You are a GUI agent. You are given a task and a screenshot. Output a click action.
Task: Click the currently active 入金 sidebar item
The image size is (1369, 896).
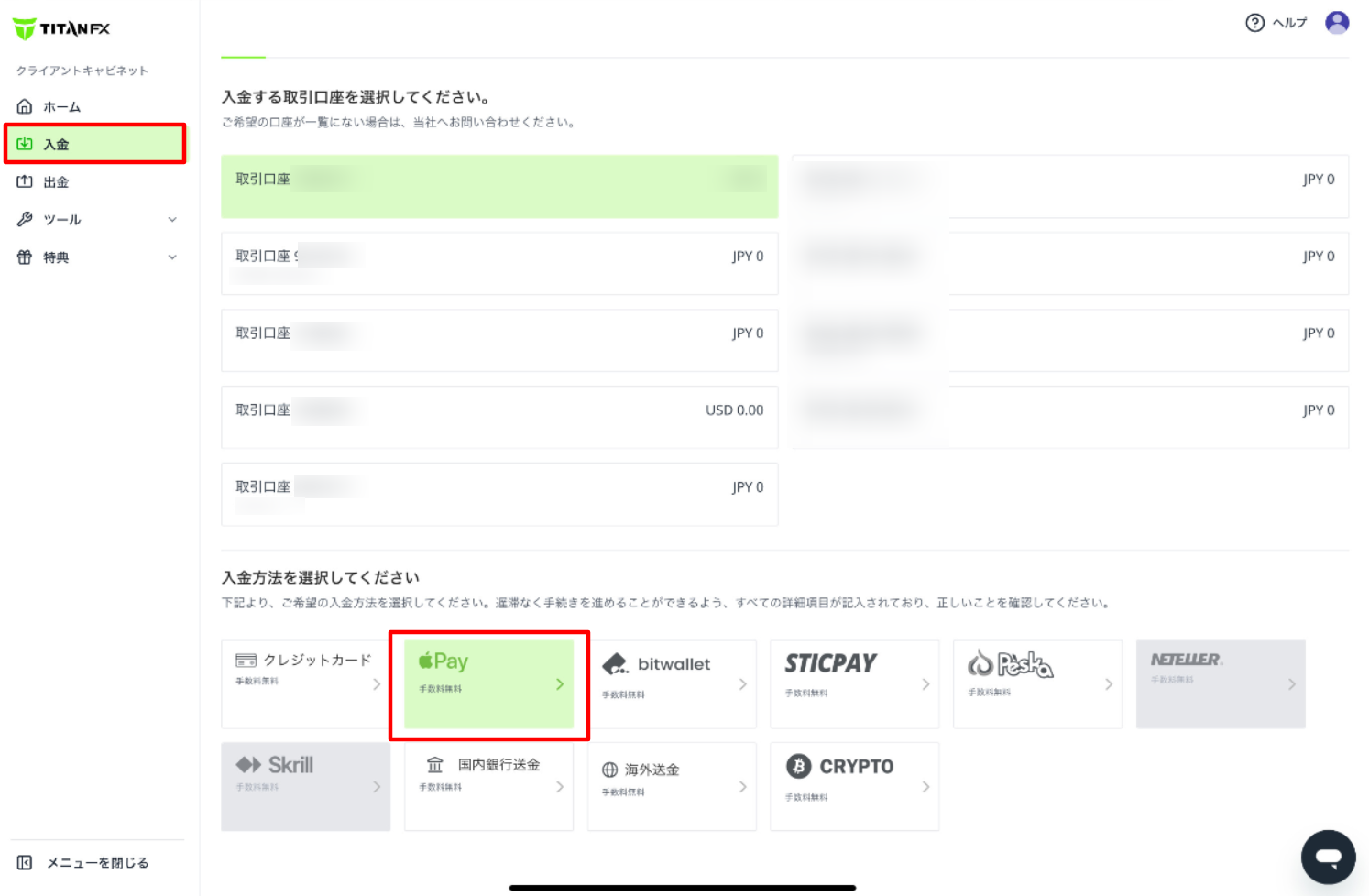pyautogui.click(x=55, y=144)
